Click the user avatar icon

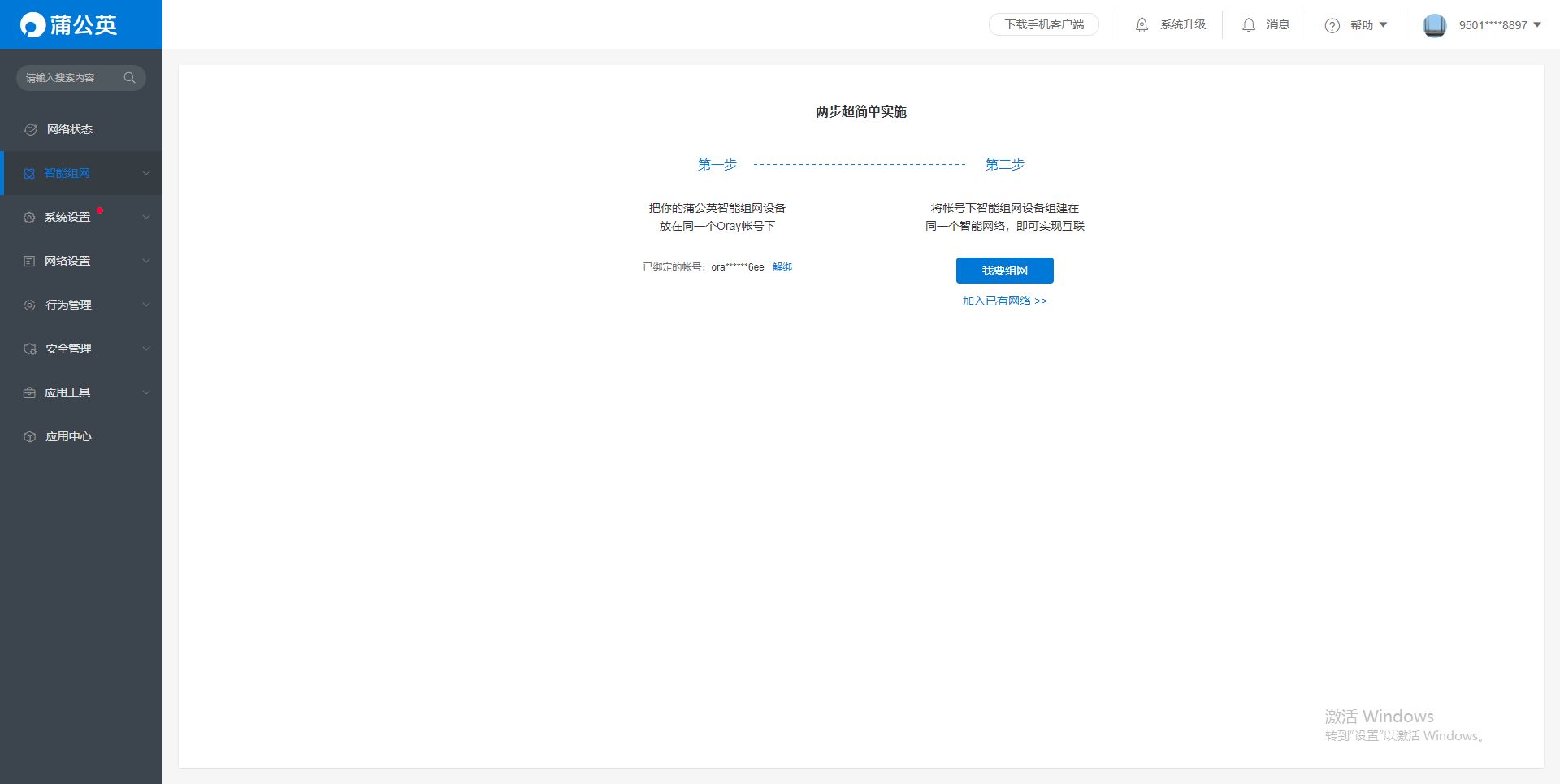(x=1434, y=25)
